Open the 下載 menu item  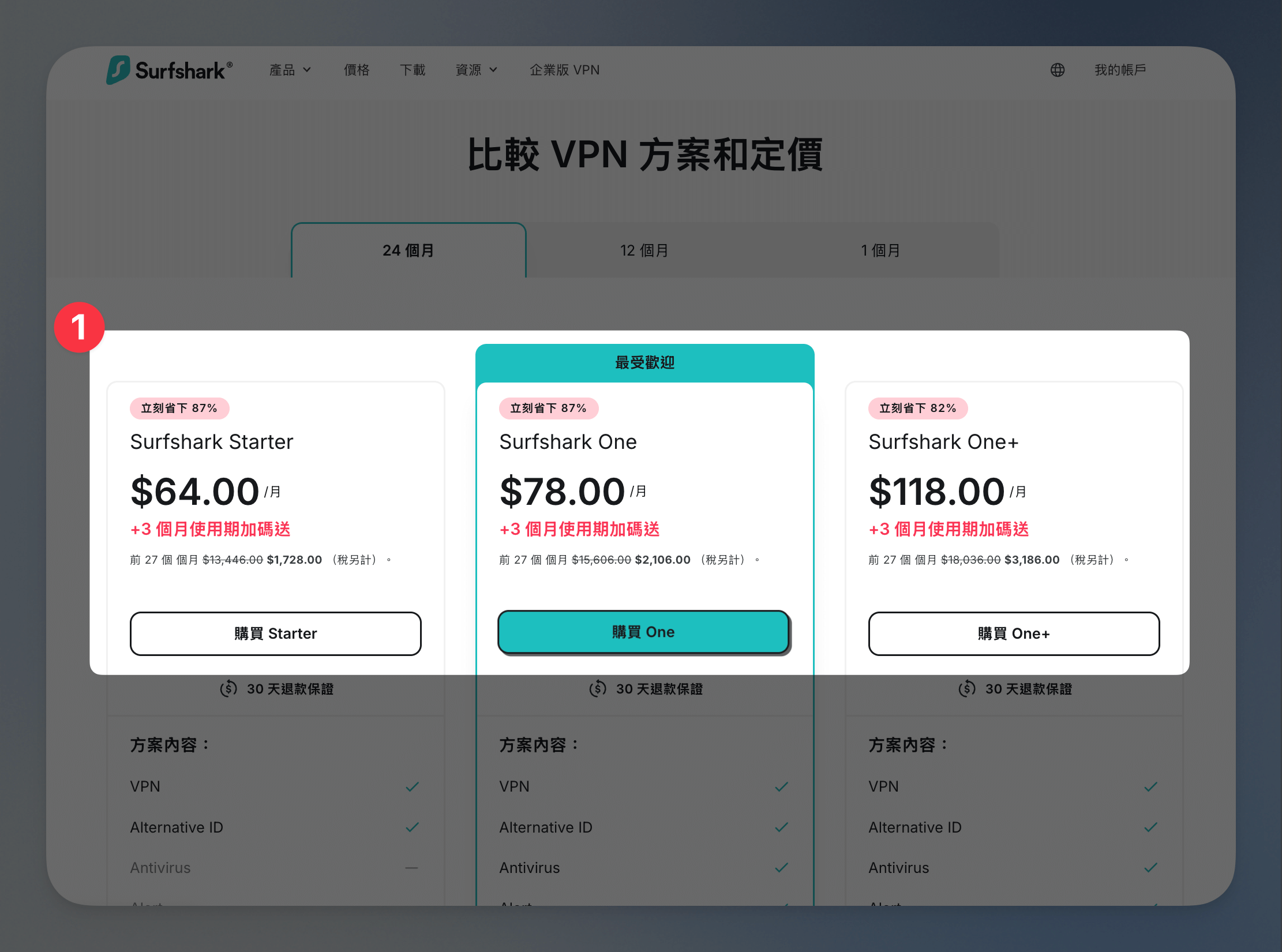click(x=413, y=70)
